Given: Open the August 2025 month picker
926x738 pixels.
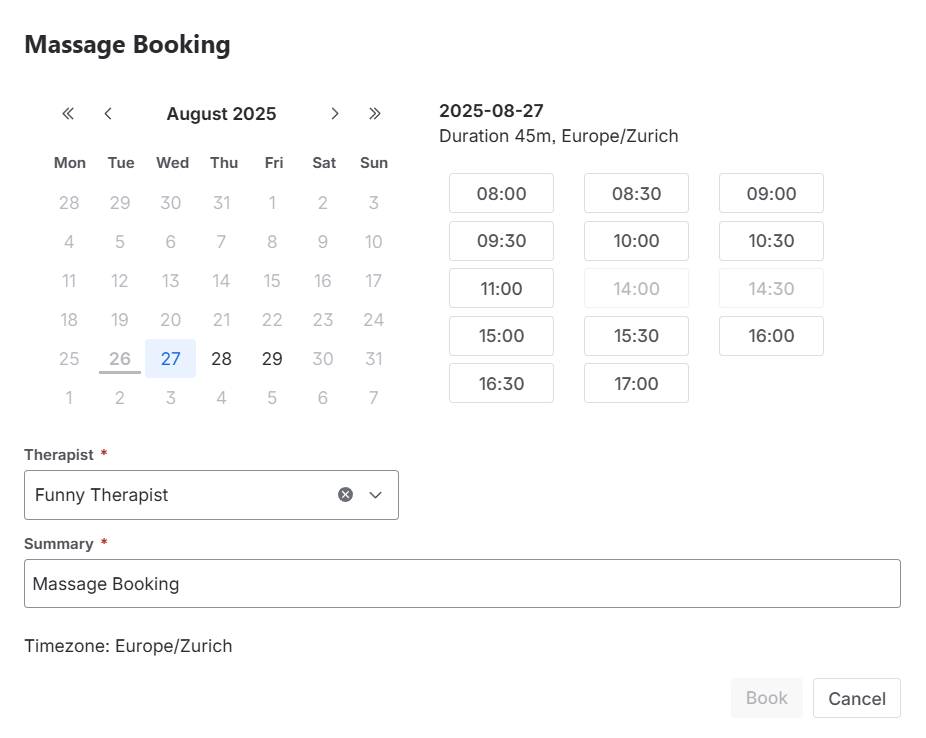Looking at the screenshot, I should tap(221, 114).
